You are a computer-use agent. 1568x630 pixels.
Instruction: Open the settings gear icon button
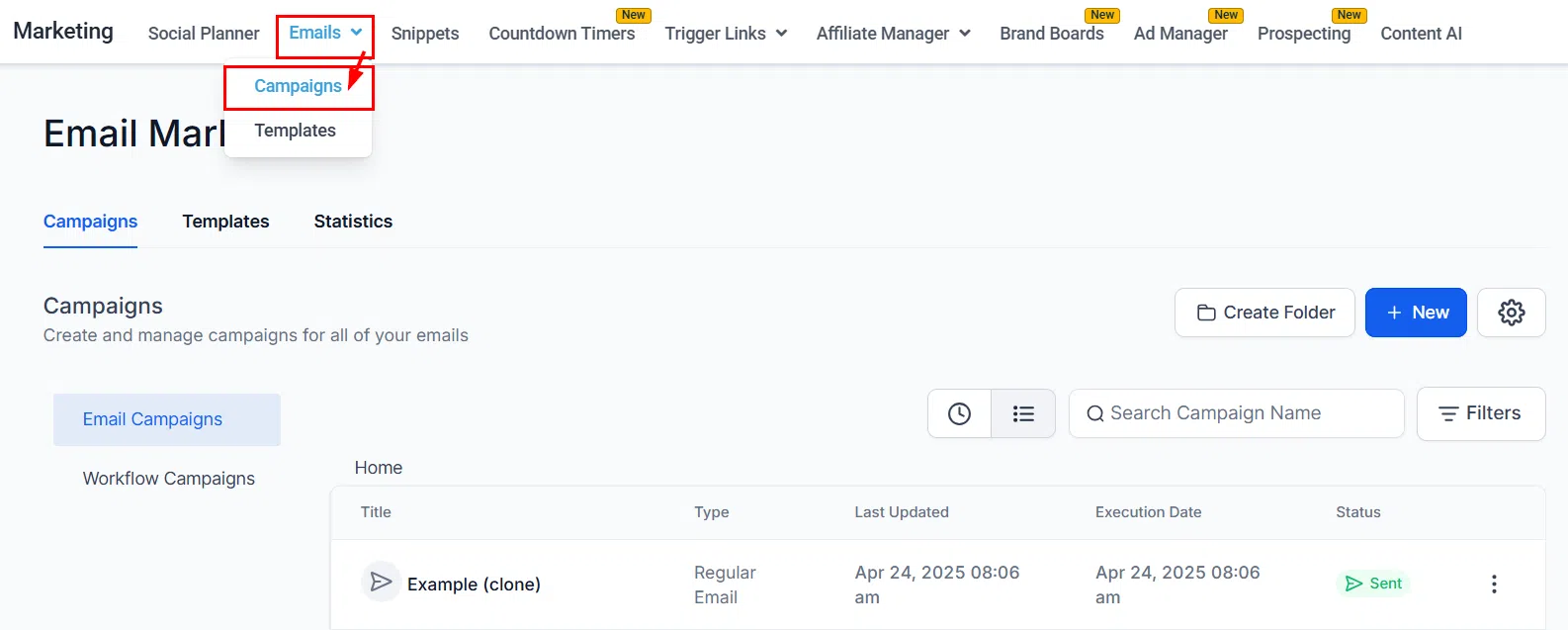click(x=1511, y=313)
